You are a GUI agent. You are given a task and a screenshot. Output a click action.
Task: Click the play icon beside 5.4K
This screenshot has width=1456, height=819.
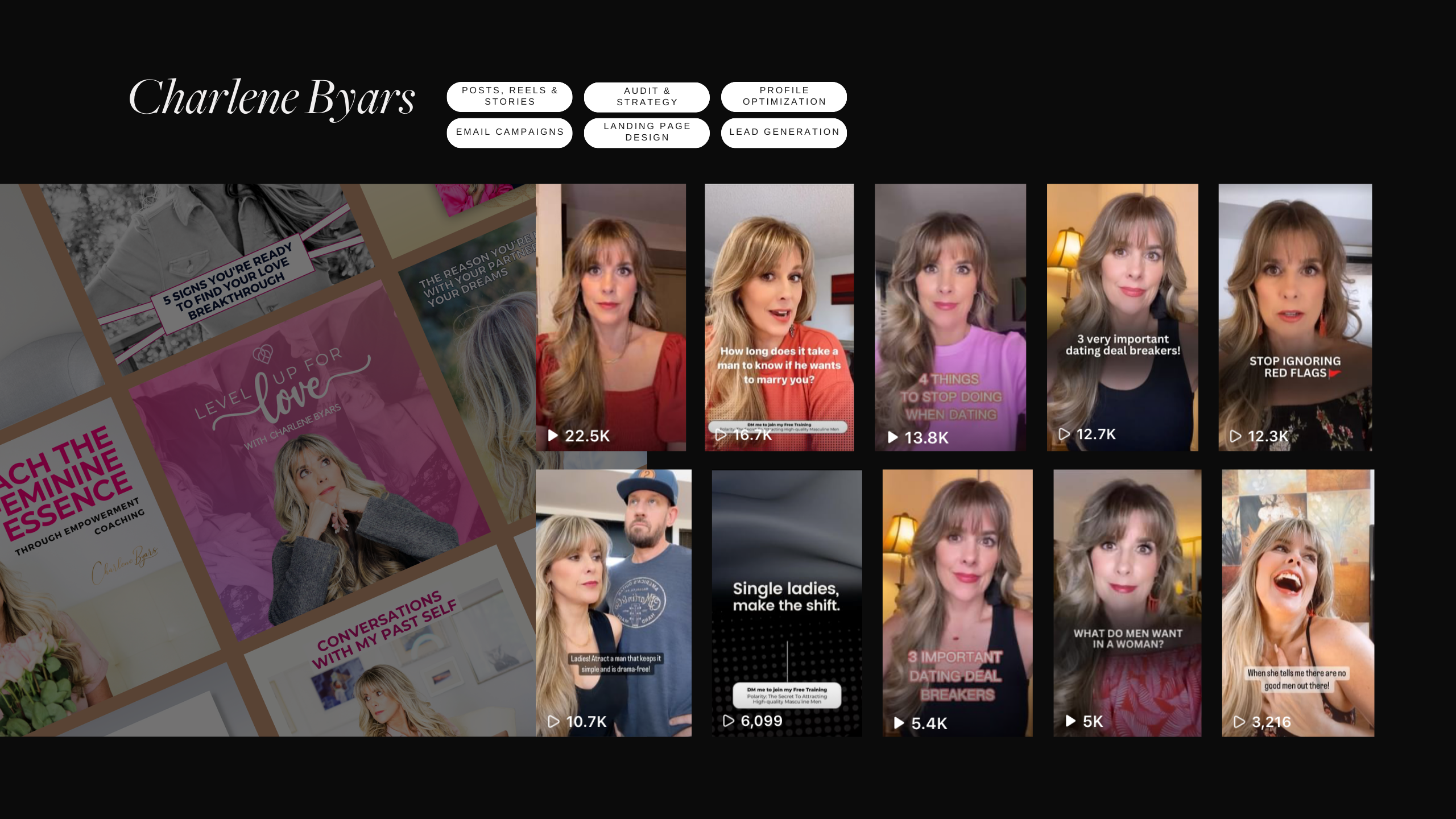[899, 723]
